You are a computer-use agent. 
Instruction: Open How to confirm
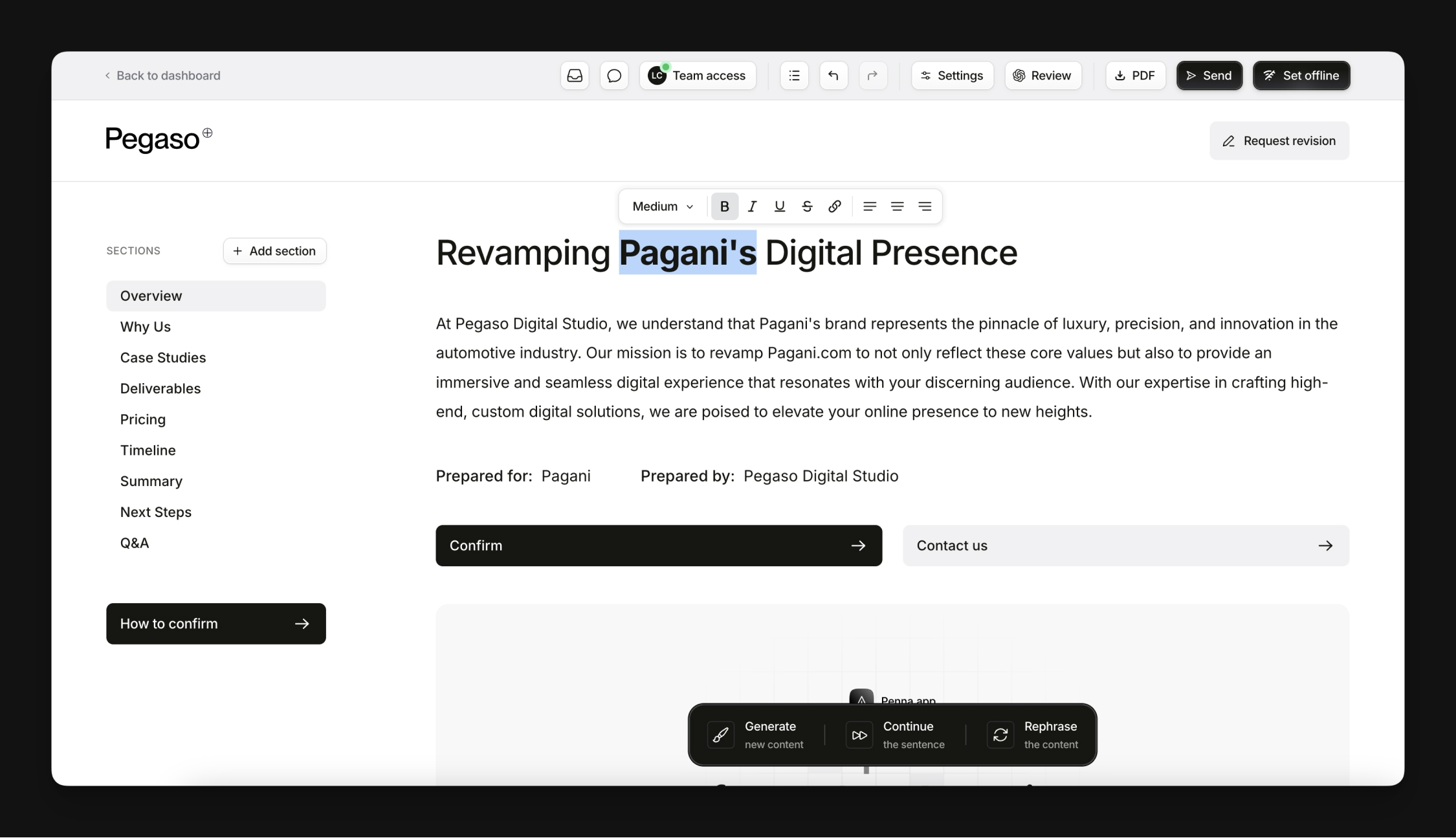pos(216,624)
